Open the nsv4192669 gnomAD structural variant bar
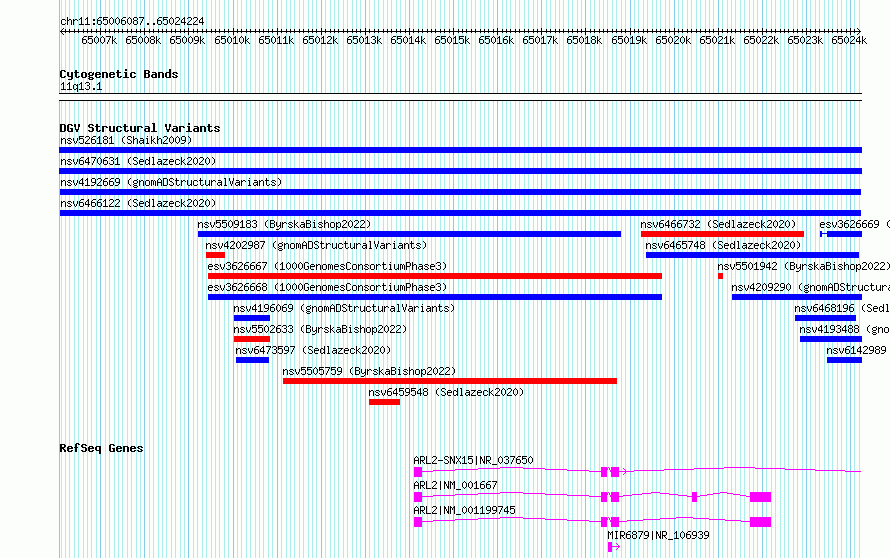Viewport: 890px width, 558px height. [x=460, y=192]
